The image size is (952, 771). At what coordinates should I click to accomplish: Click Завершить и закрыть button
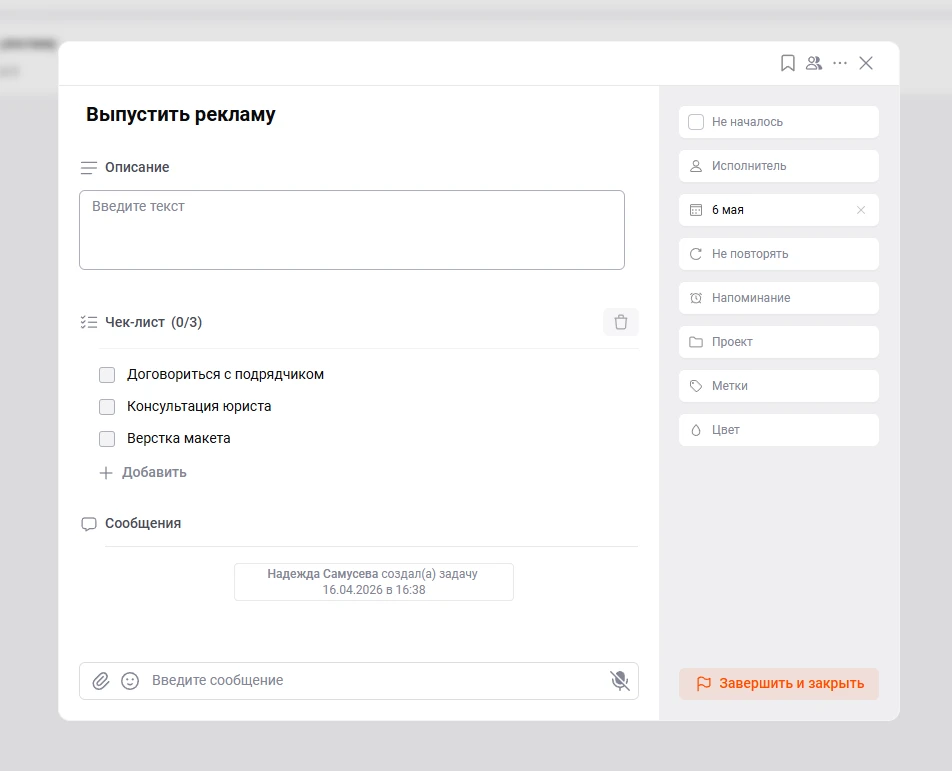779,684
